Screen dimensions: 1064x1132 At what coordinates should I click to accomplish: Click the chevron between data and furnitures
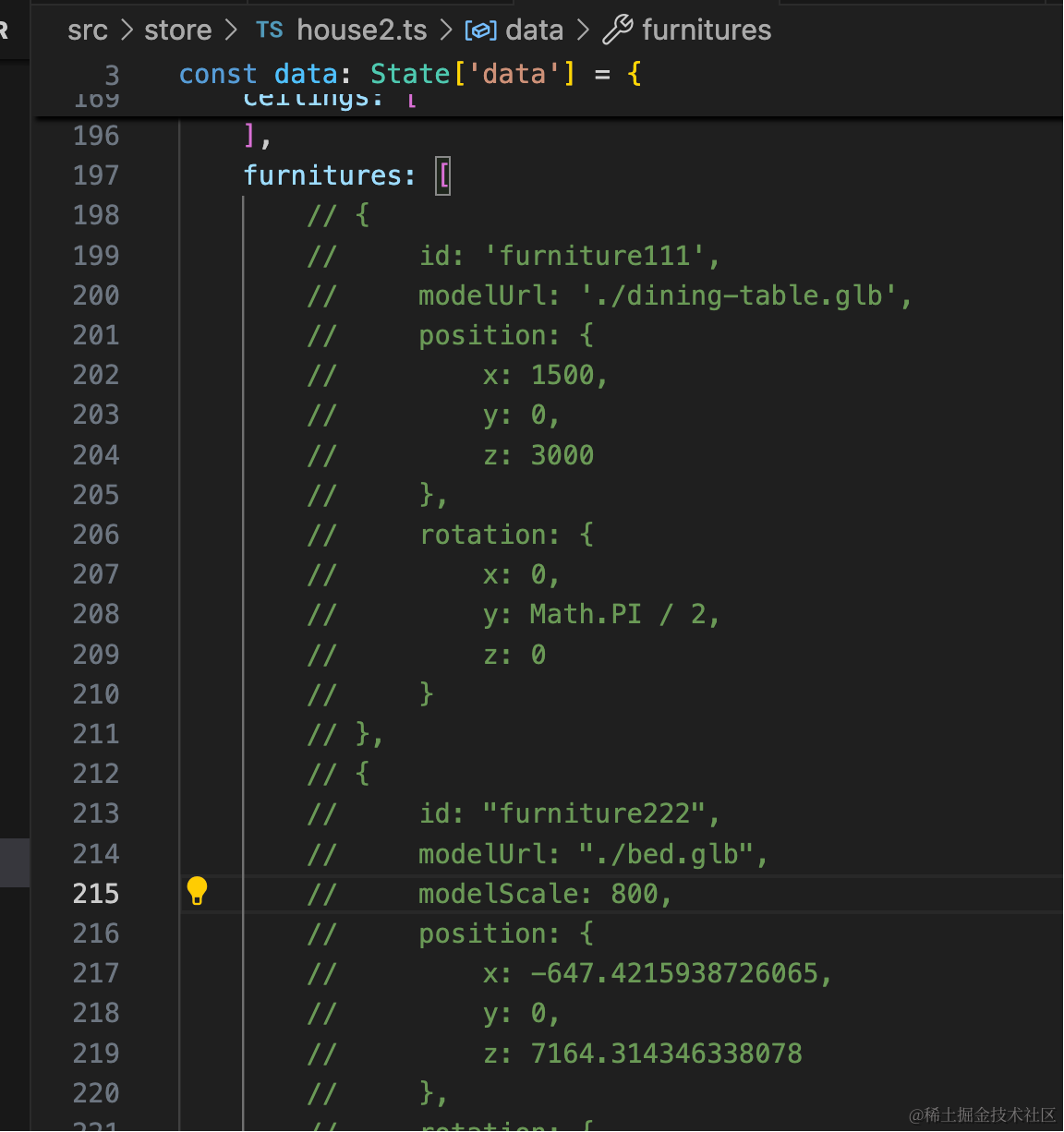(x=583, y=30)
